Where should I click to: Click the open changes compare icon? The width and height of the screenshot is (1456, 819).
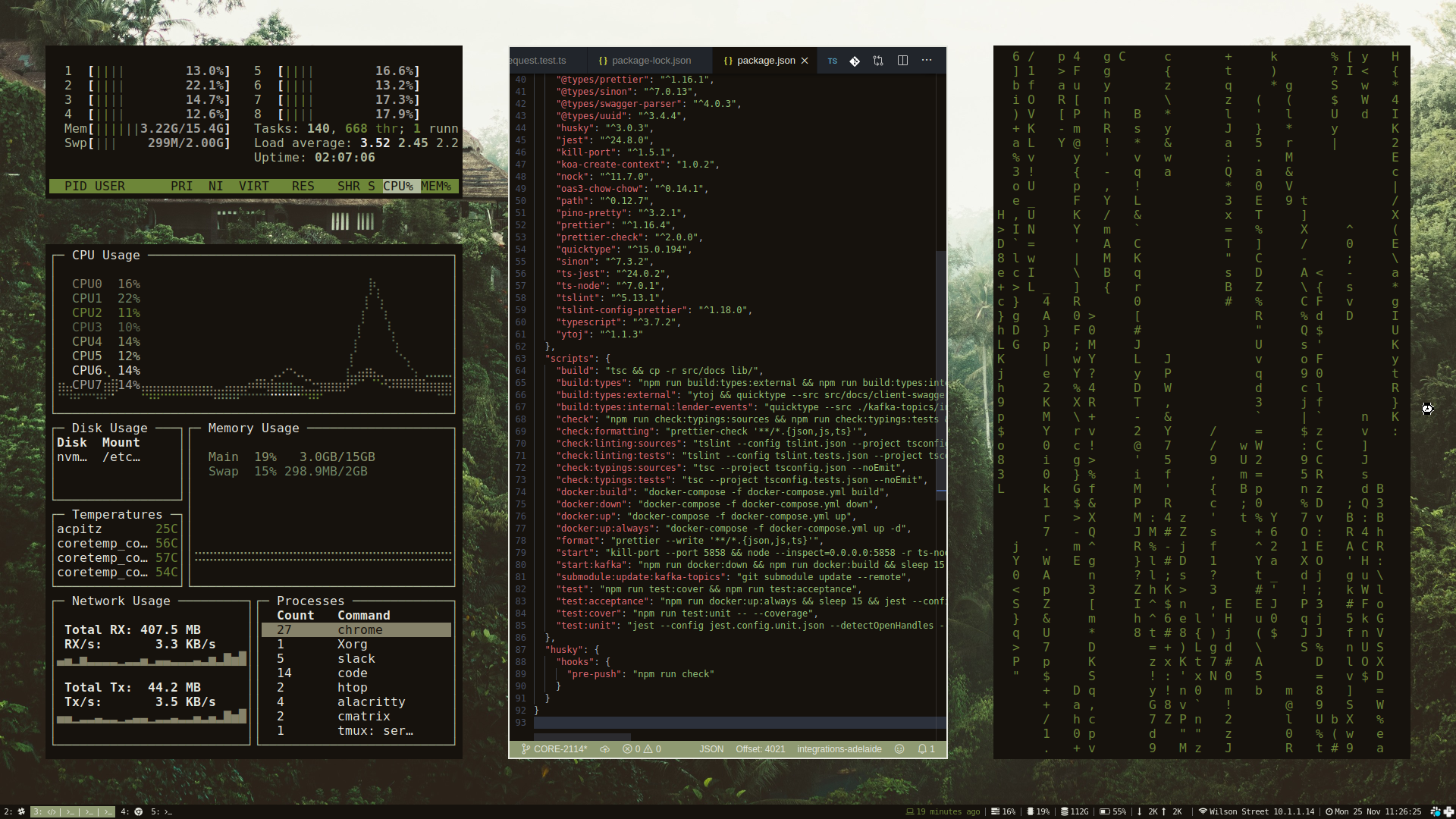coord(878,61)
